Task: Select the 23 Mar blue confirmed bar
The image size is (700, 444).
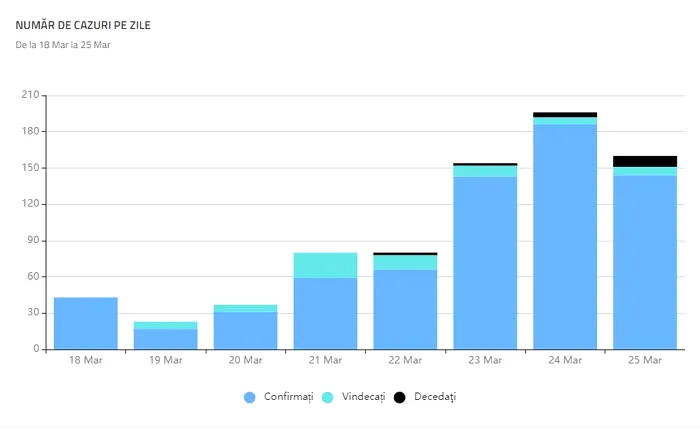Action: click(x=485, y=262)
